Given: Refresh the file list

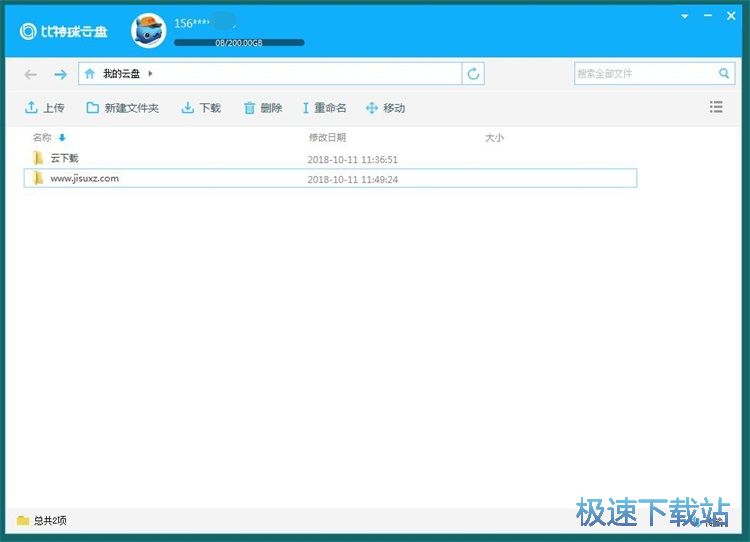Looking at the screenshot, I should coord(473,74).
